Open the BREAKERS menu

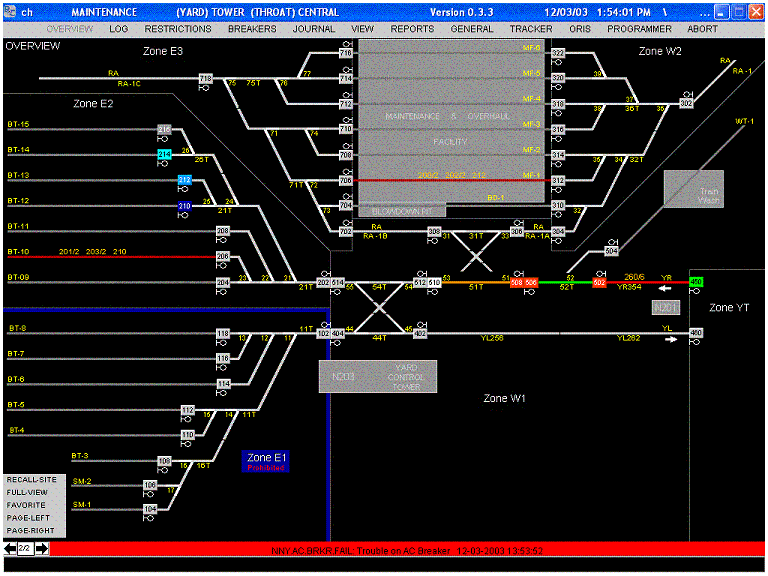(x=252, y=29)
